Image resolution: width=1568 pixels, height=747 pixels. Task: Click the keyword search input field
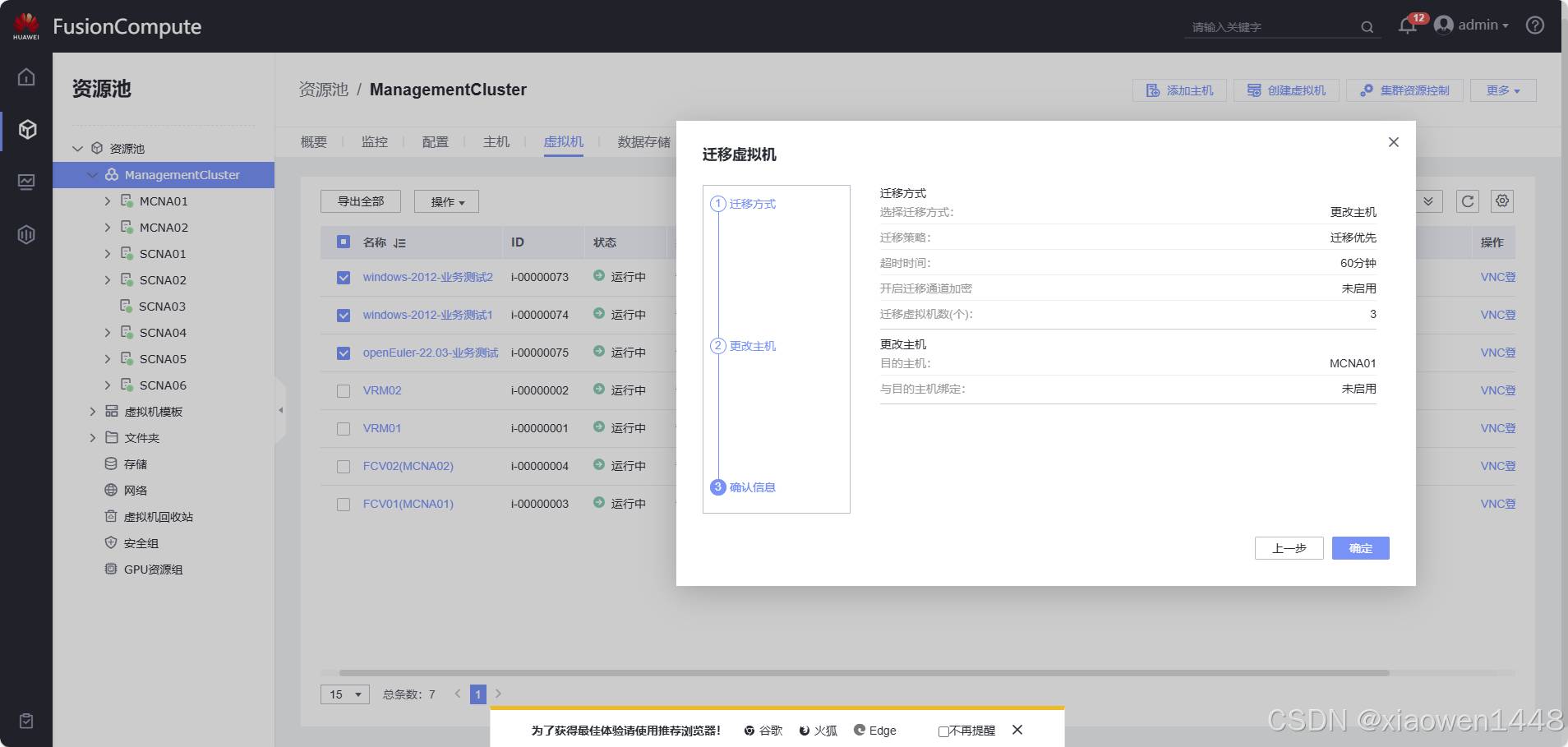point(1270,27)
